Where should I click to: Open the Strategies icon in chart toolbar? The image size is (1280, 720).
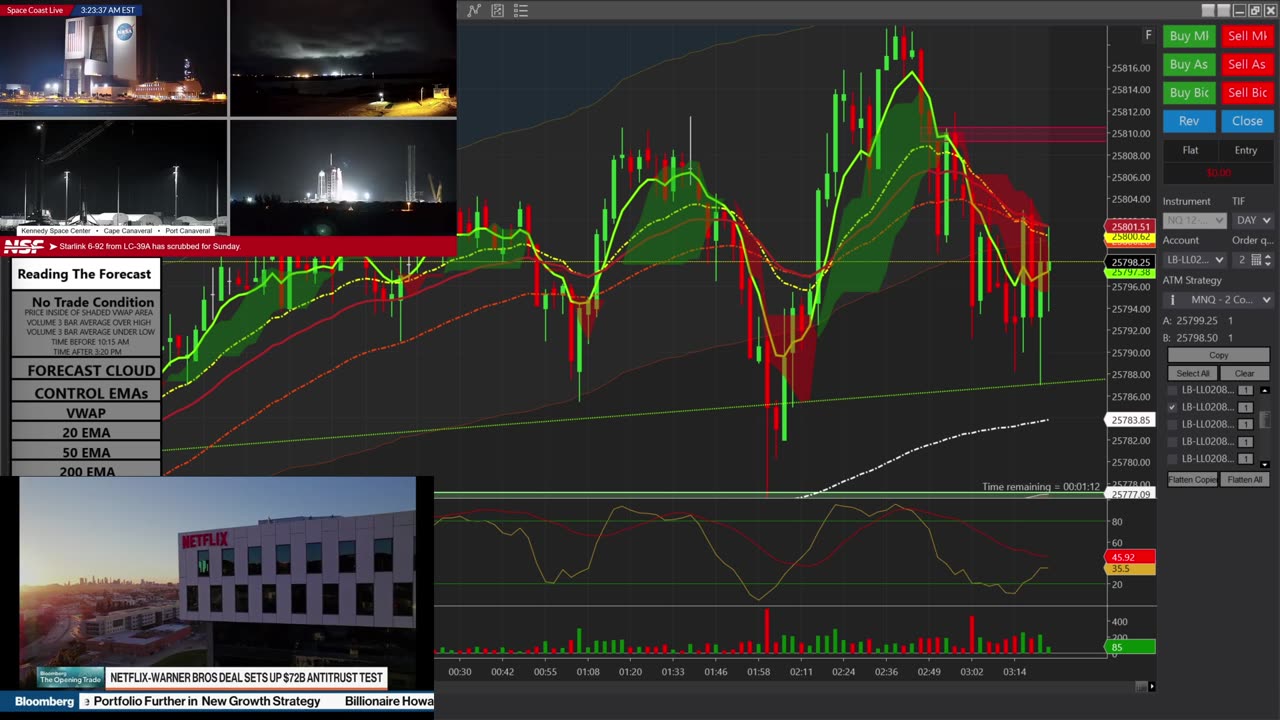pos(497,11)
